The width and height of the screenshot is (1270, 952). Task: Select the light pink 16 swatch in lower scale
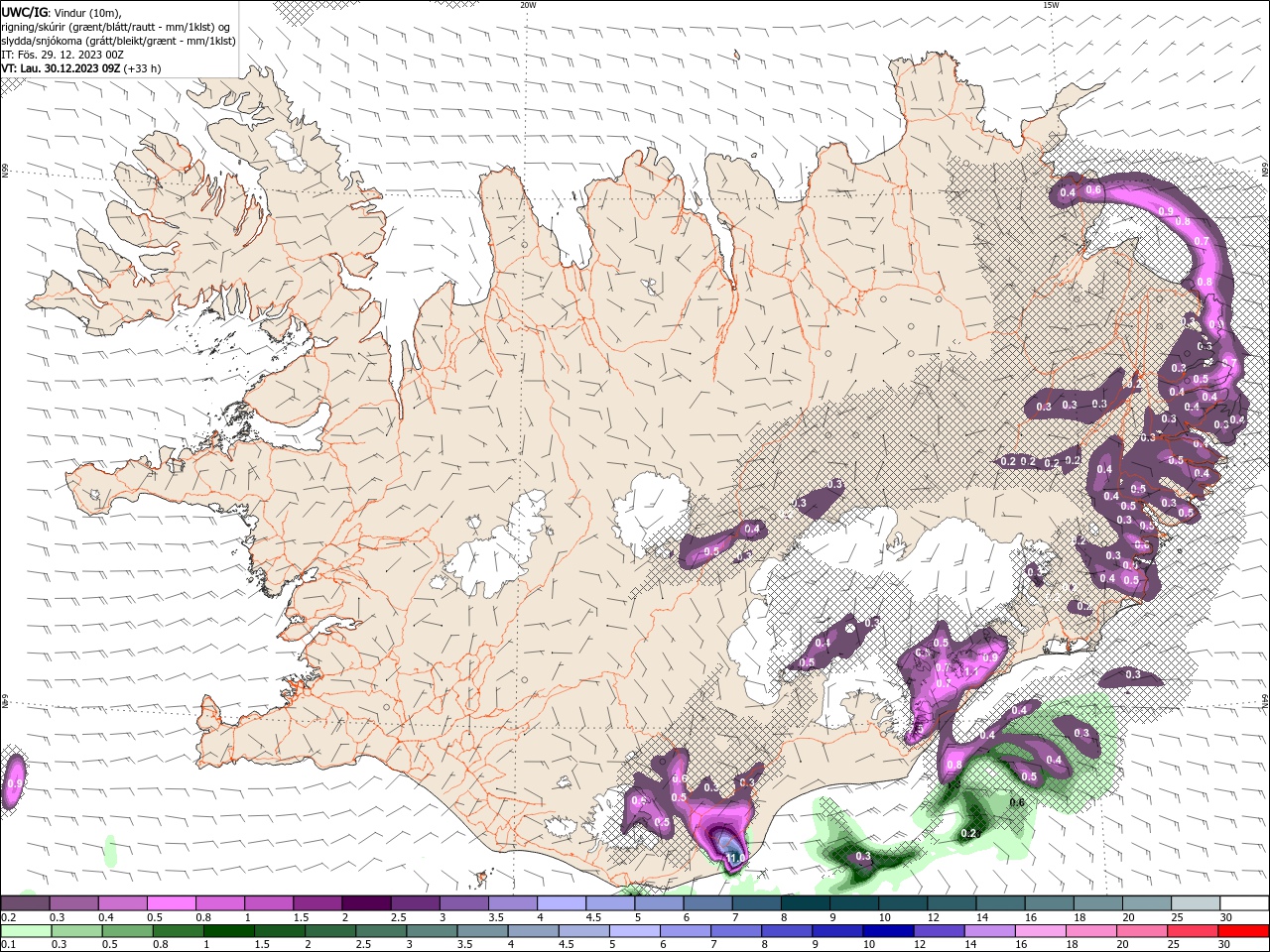tap(1040, 931)
